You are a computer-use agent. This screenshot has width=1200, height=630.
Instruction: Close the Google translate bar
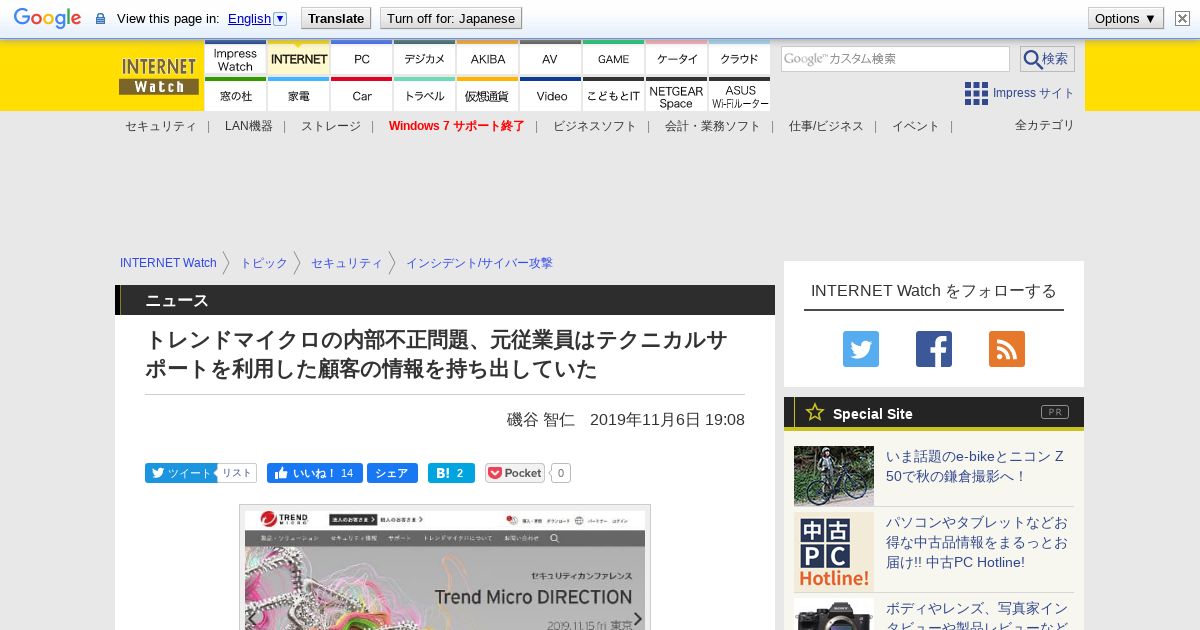point(1182,18)
